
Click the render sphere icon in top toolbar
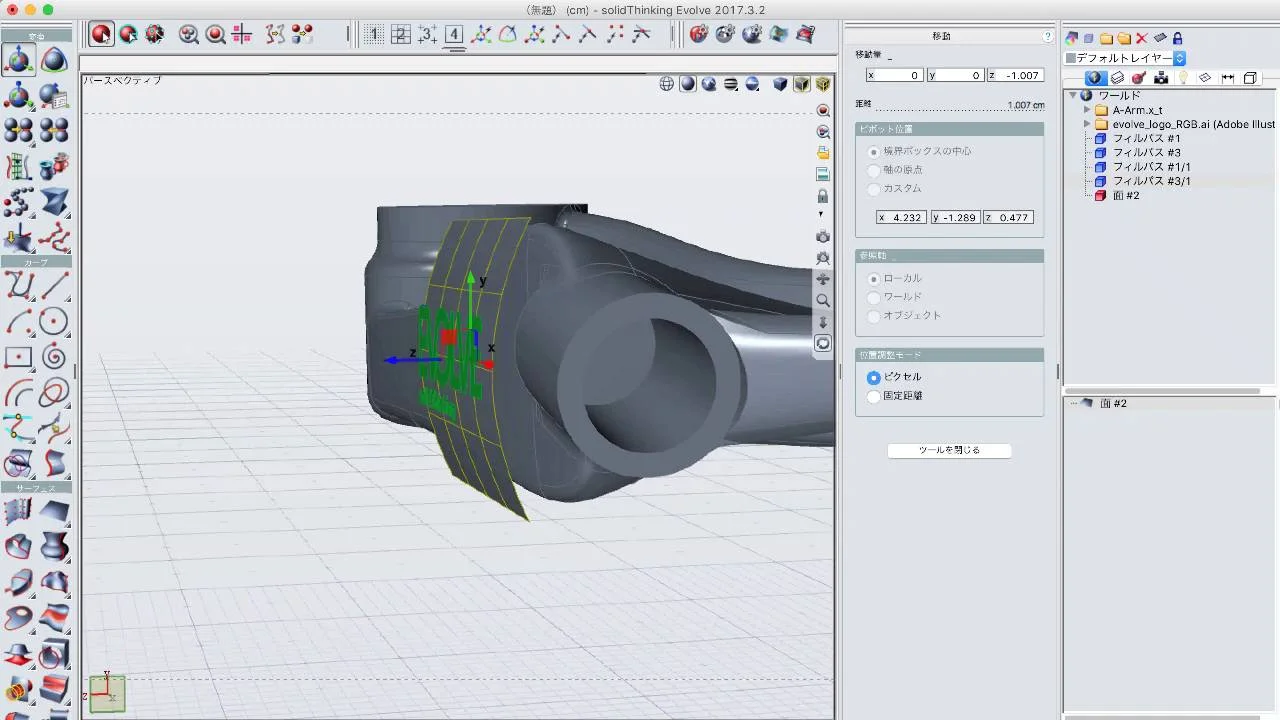click(699, 34)
